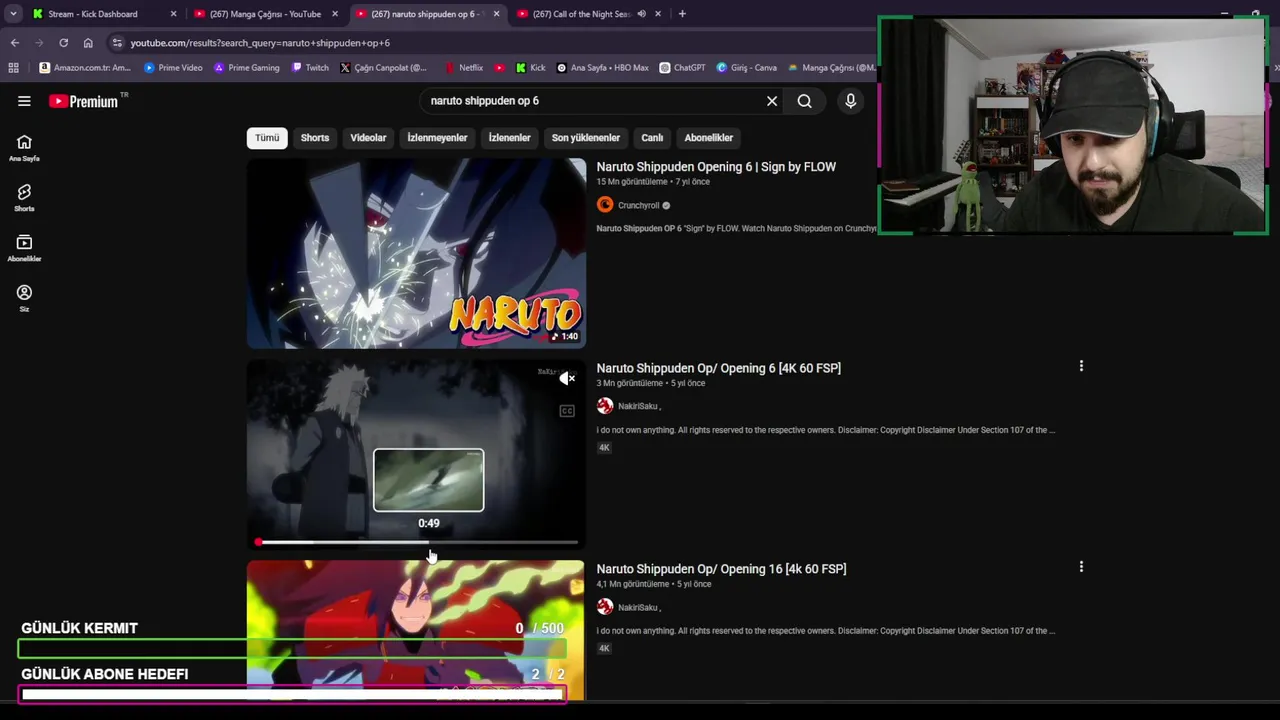Open the YouTube hamburger guide menu
This screenshot has width=1280, height=720.
(x=24, y=101)
